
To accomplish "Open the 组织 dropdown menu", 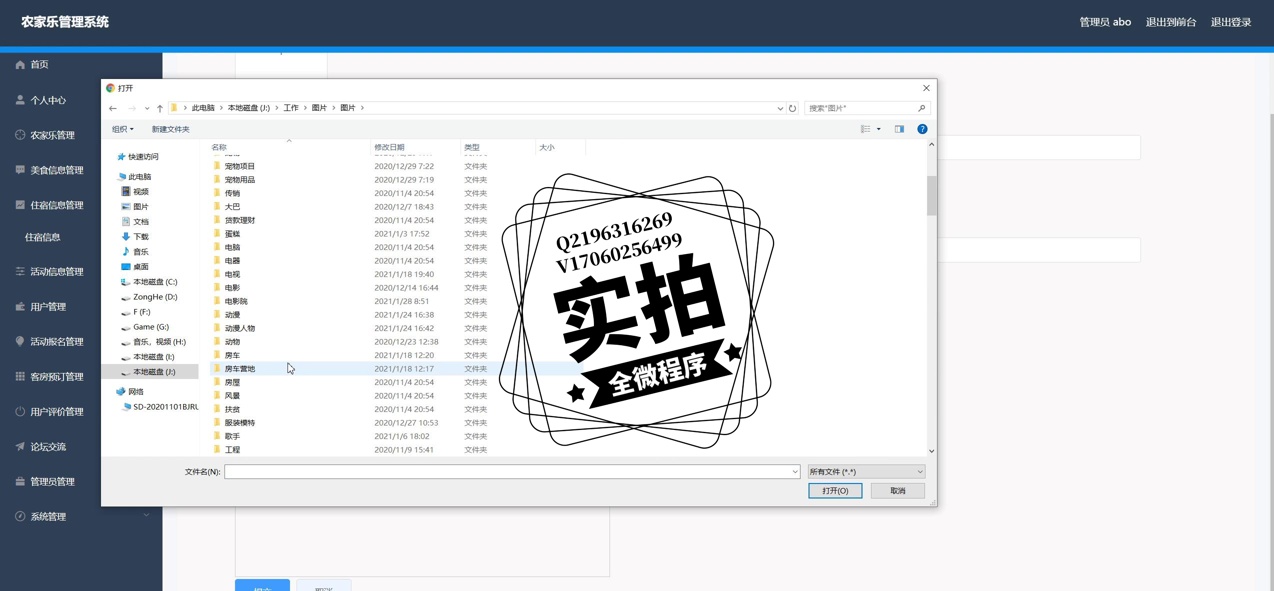I will [x=122, y=129].
